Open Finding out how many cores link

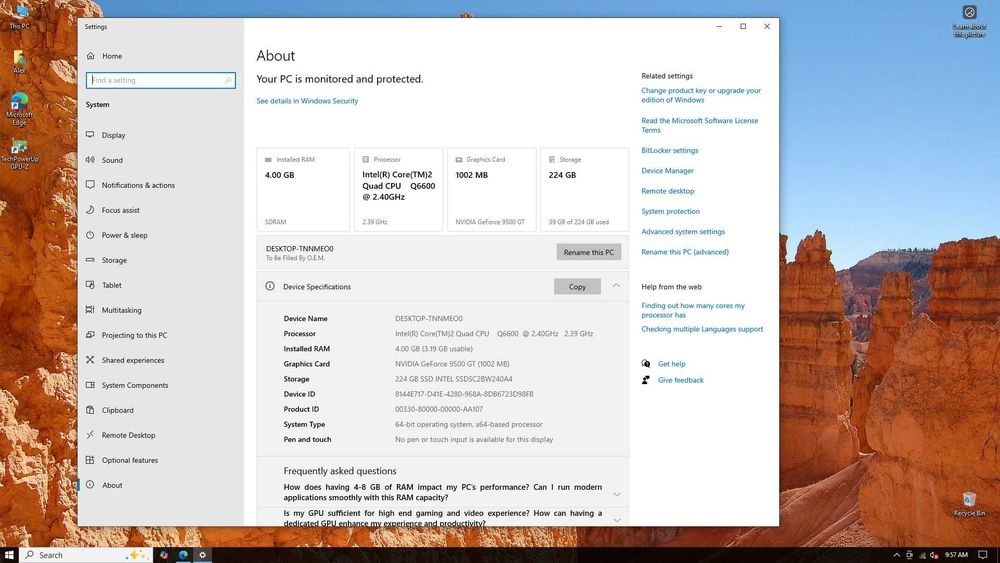point(693,311)
